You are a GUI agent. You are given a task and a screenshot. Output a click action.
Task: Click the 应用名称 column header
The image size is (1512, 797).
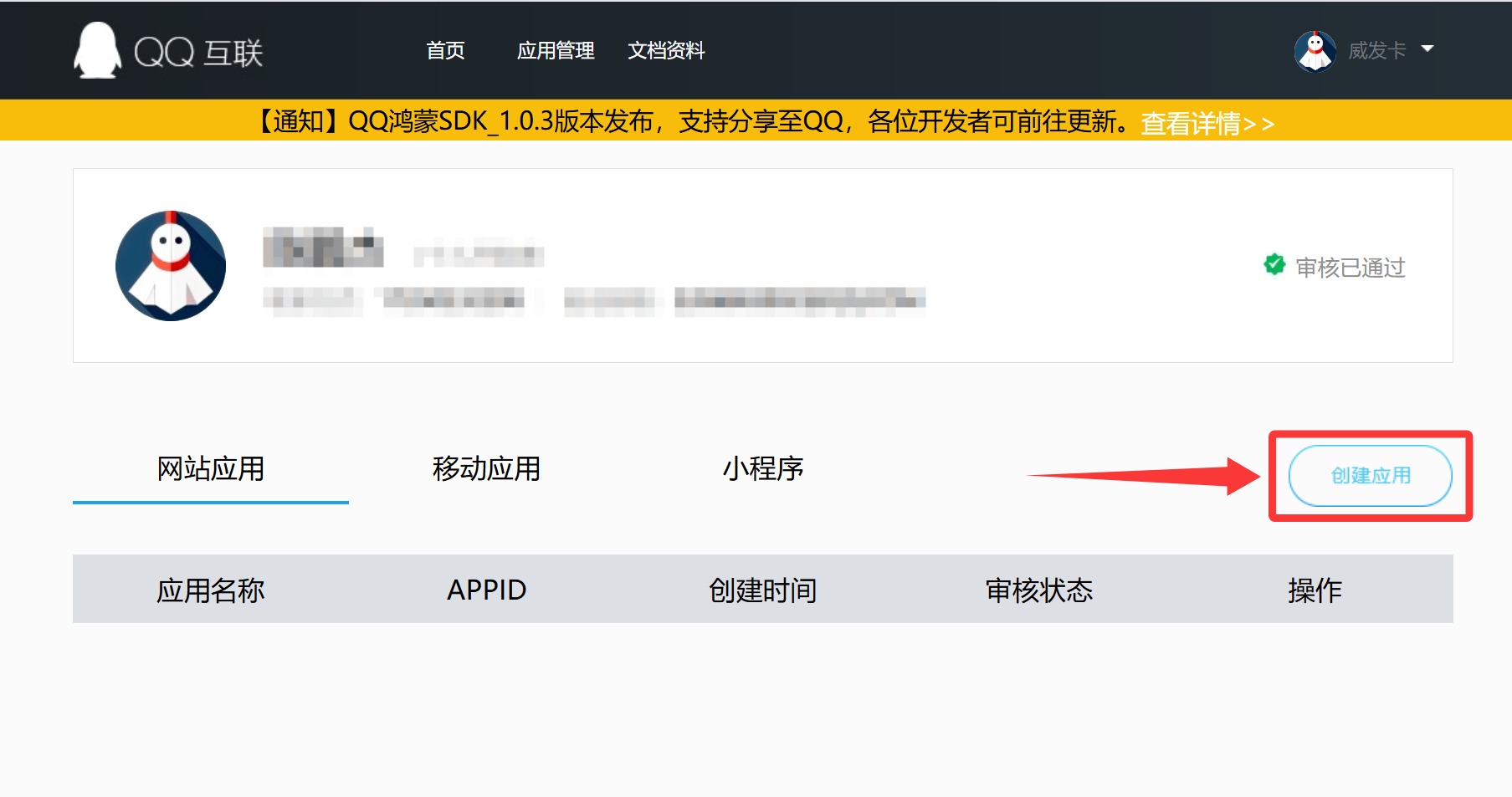click(211, 590)
